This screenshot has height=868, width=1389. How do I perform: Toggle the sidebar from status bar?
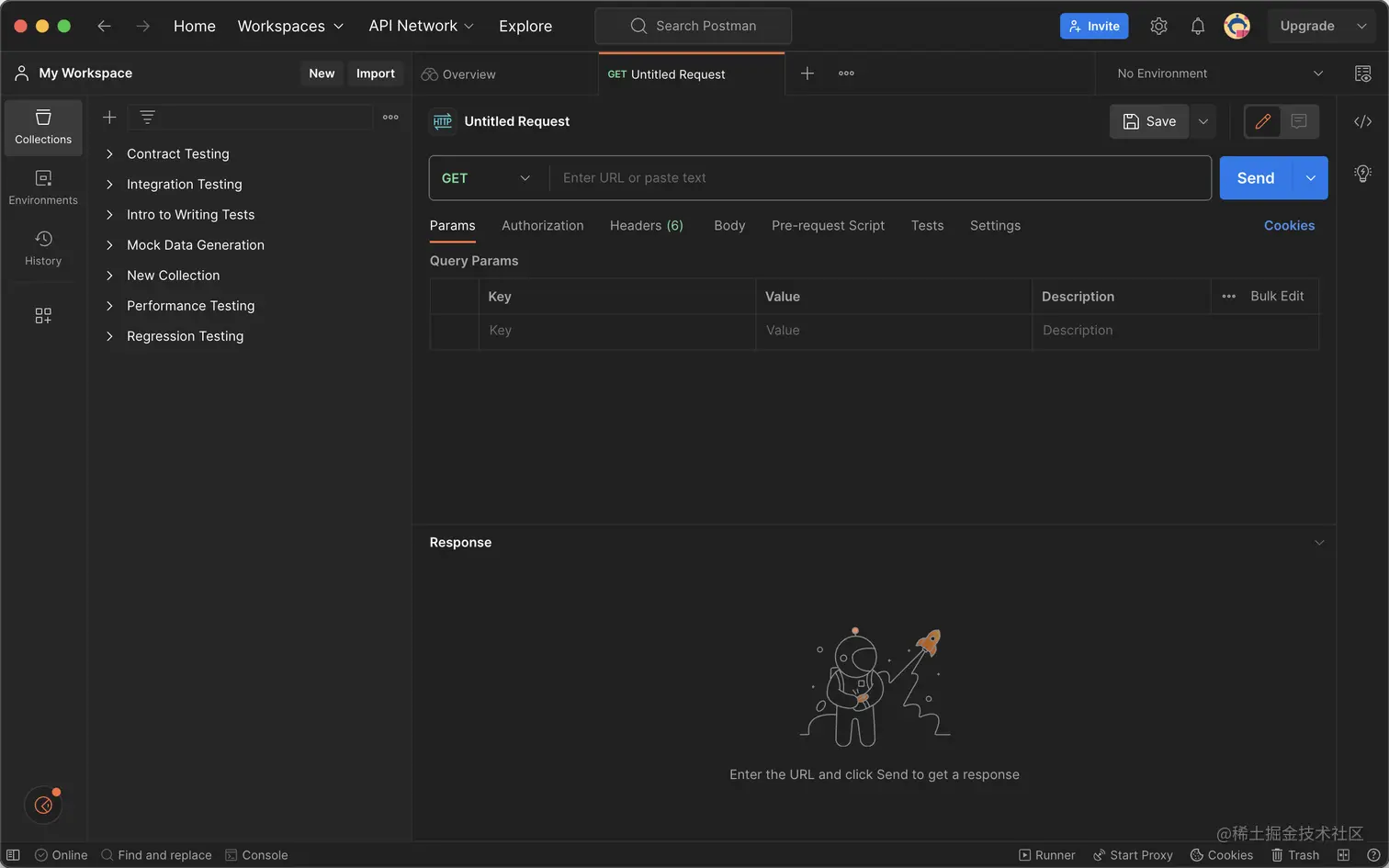pos(13,855)
